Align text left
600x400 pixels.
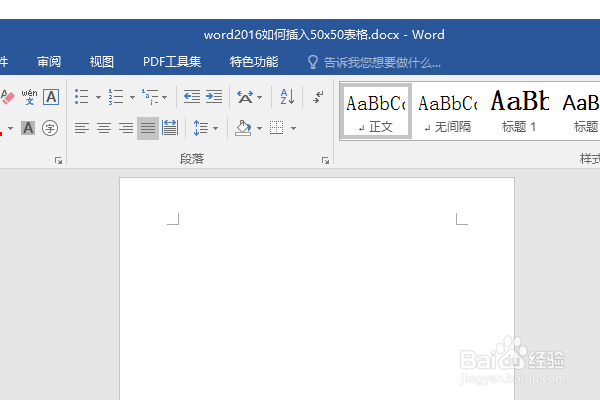(x=82, y=128)
